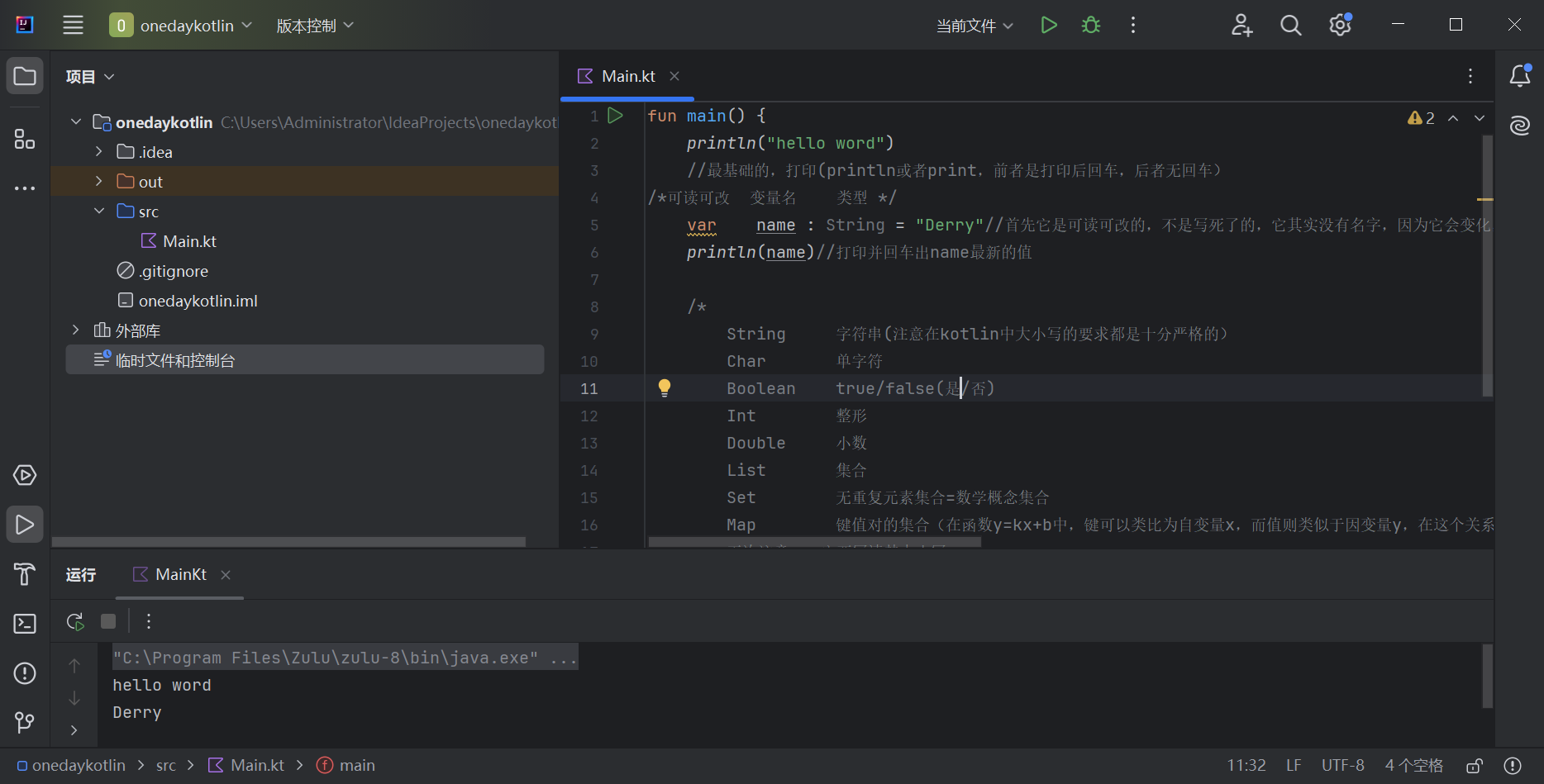
Task: Open the Problems tool window icon
Action: 25,673
